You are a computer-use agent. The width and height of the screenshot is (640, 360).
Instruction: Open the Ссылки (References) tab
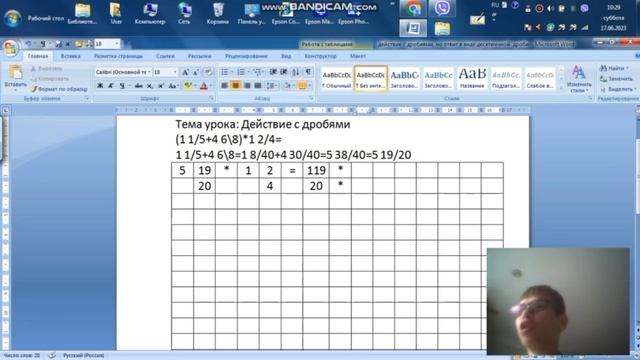coord(165,56)
